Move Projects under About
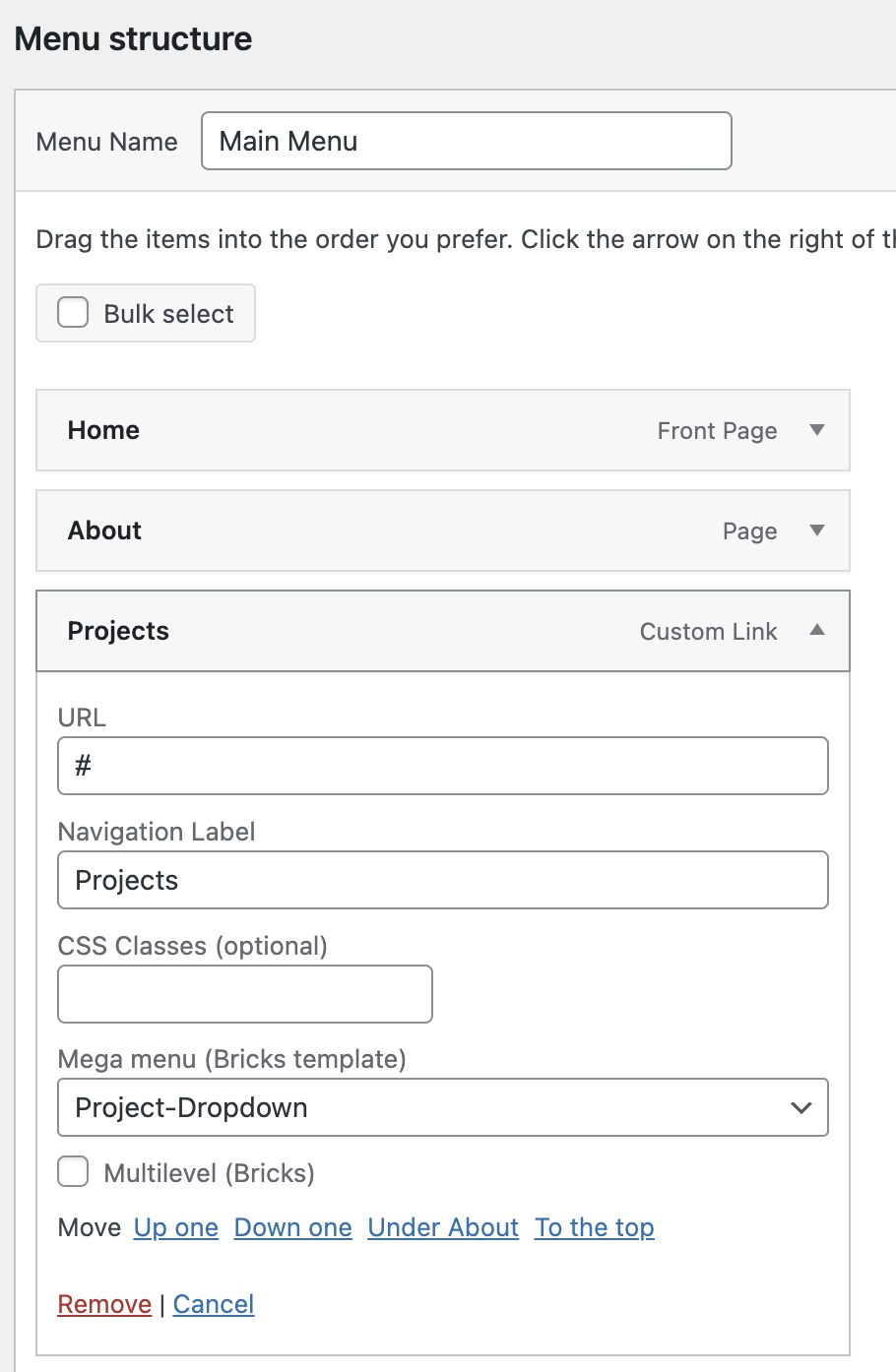The height and width of the screenshot is (1372, 896). pos(443,1227)
